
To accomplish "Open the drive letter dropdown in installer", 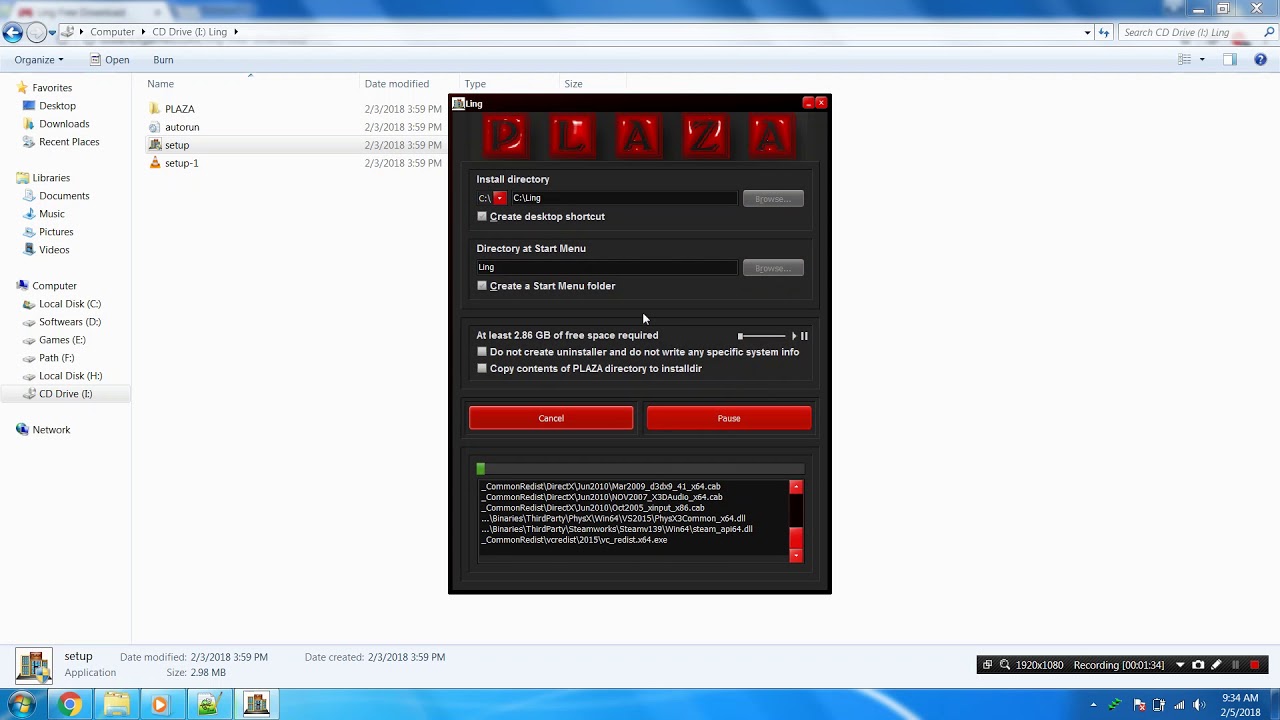I will tap(500, 198).
